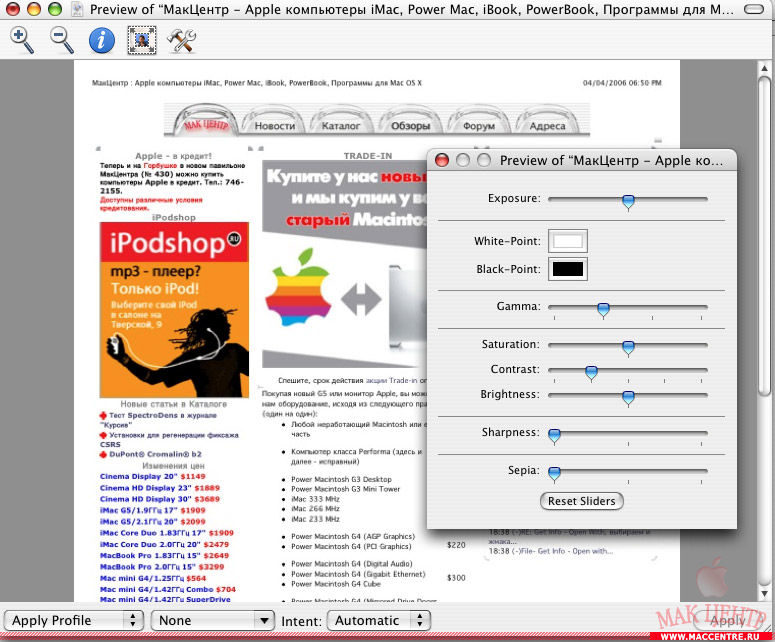Open the Tools hammer-and-wrench icon
Image resolution: width=775 pixels, height=642 pixels.
[x=182, y=40]
